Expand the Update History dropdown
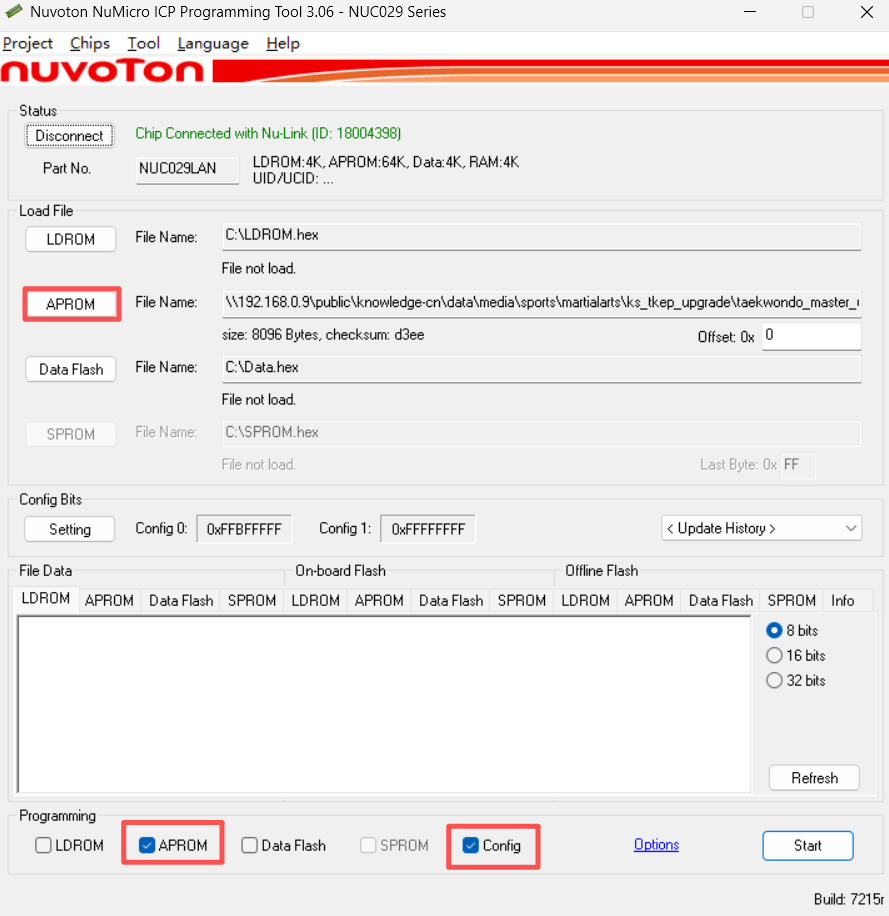This screenshot has width=889, height=916. pos(761,528)
